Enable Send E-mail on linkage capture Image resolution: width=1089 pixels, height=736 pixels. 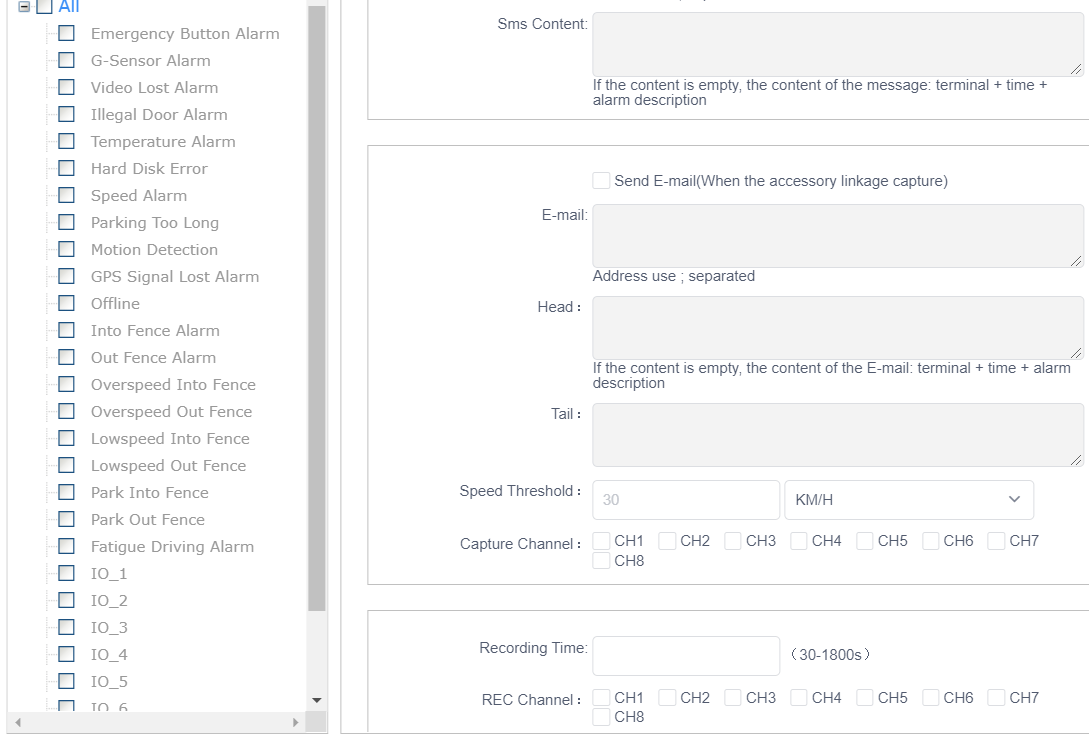601,181
